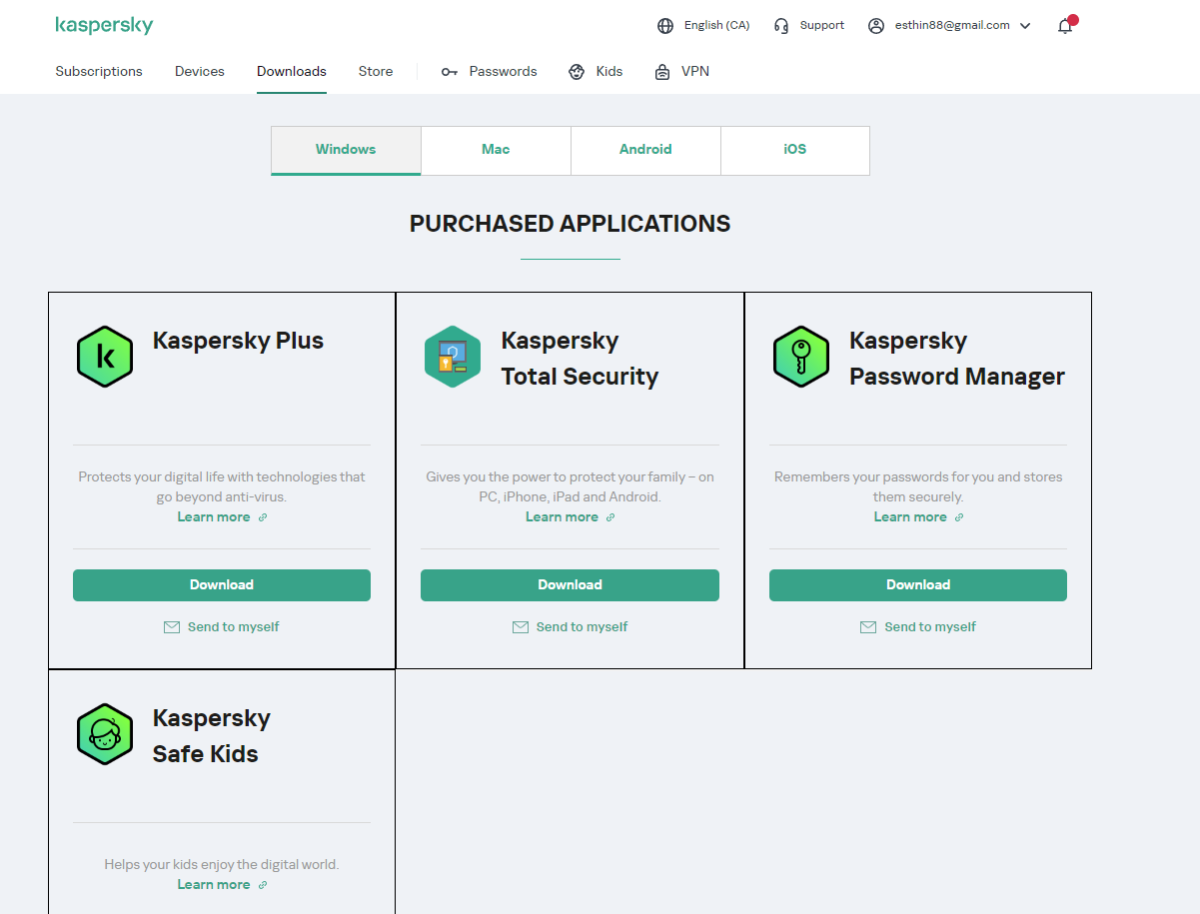Click the Support headset icon
Viewport: 1200px width, 914px height.
point(782,26)
